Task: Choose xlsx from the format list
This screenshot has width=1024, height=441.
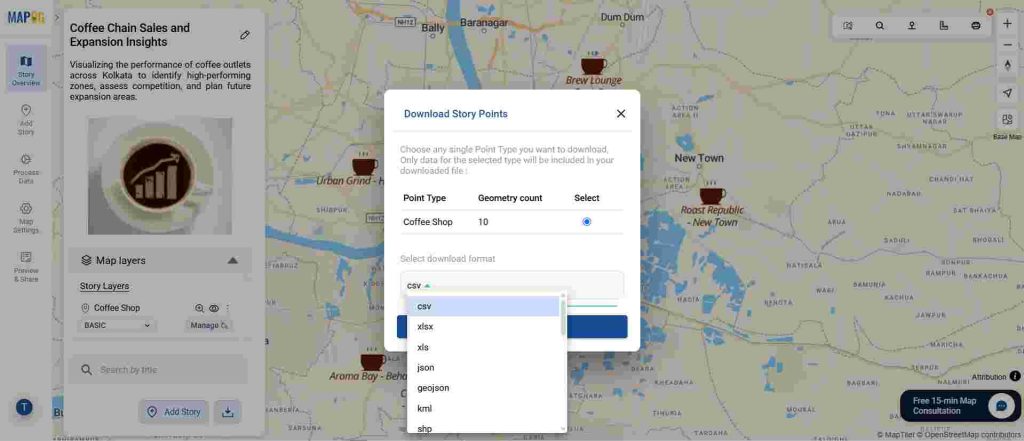Action: click(483, 327)
